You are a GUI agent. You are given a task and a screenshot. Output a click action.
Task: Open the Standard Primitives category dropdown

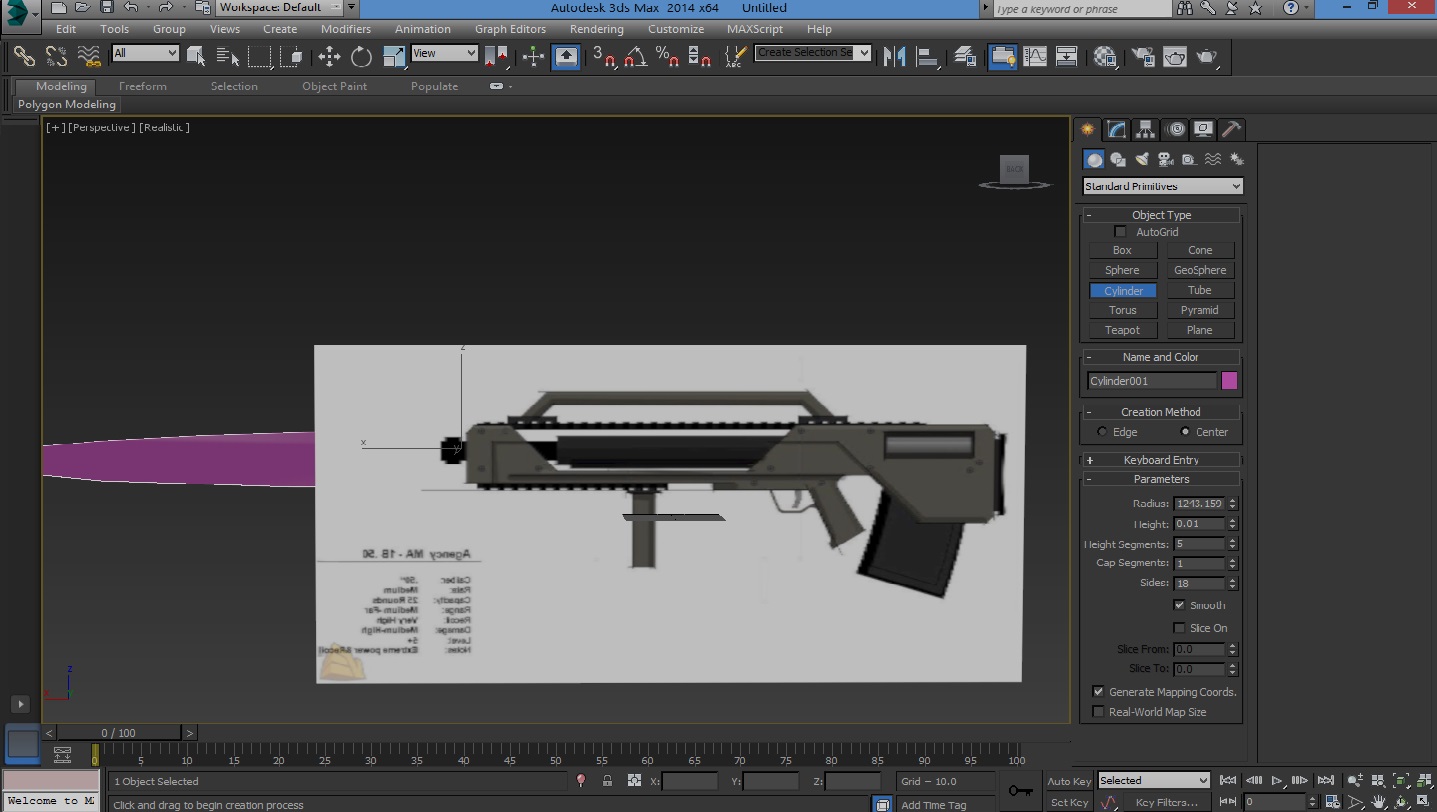(x=1163, y=186)
